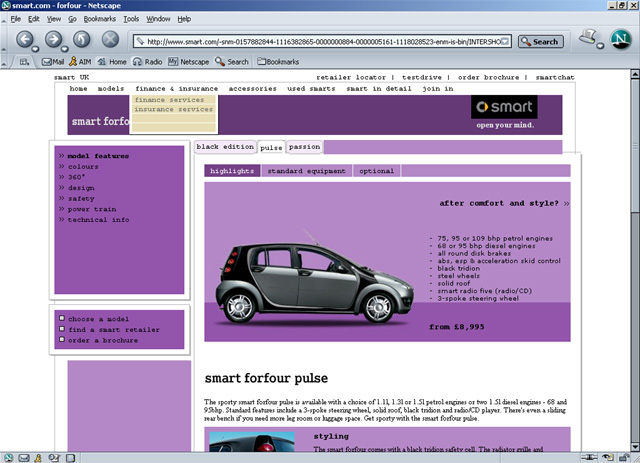Select insurance services in the dropdown menu
This screenshot has height=463, width=640.
(x=173, y=109)
